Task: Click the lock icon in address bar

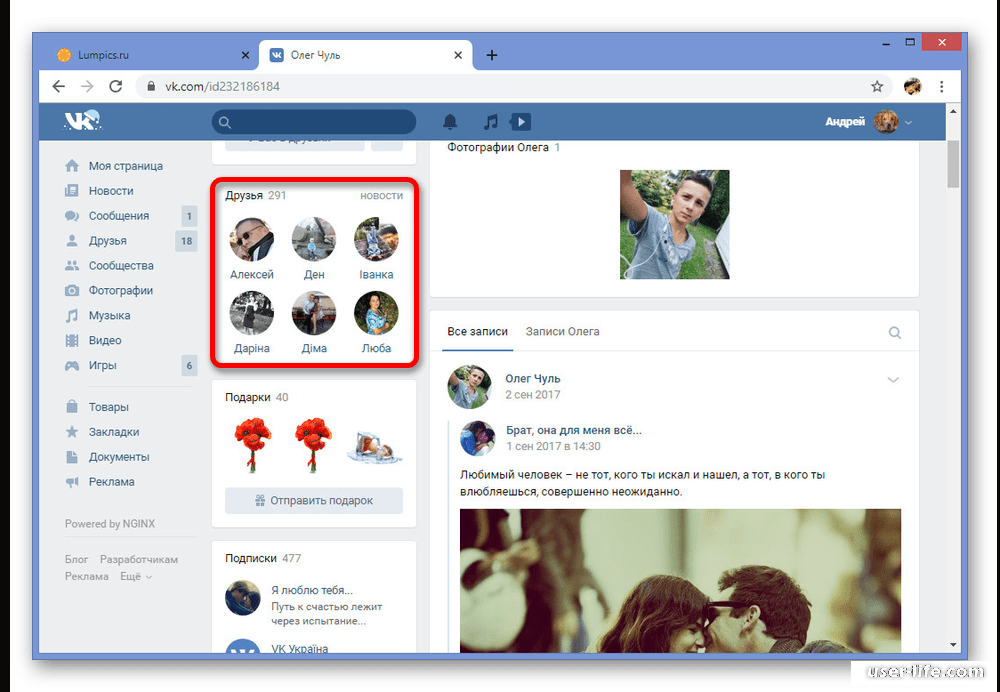Action: (x=151, y=86)
